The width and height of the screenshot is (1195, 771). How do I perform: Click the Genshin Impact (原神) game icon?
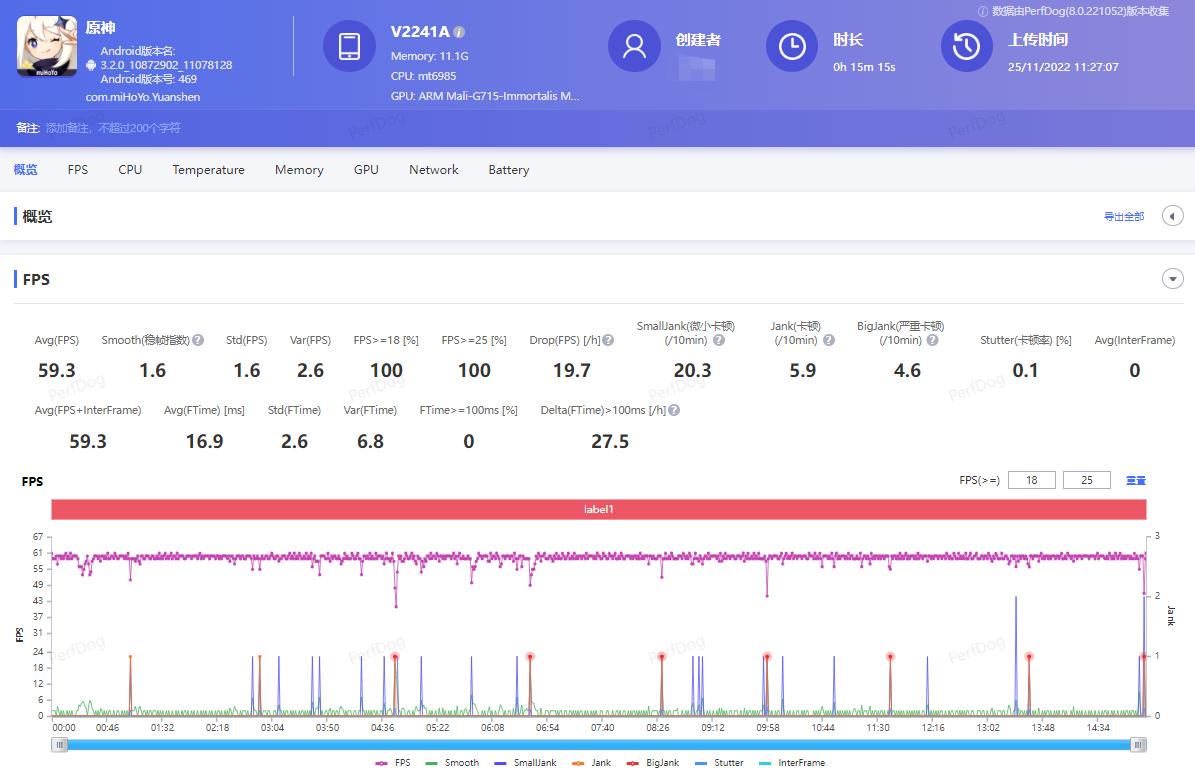[x=45, y=46]
